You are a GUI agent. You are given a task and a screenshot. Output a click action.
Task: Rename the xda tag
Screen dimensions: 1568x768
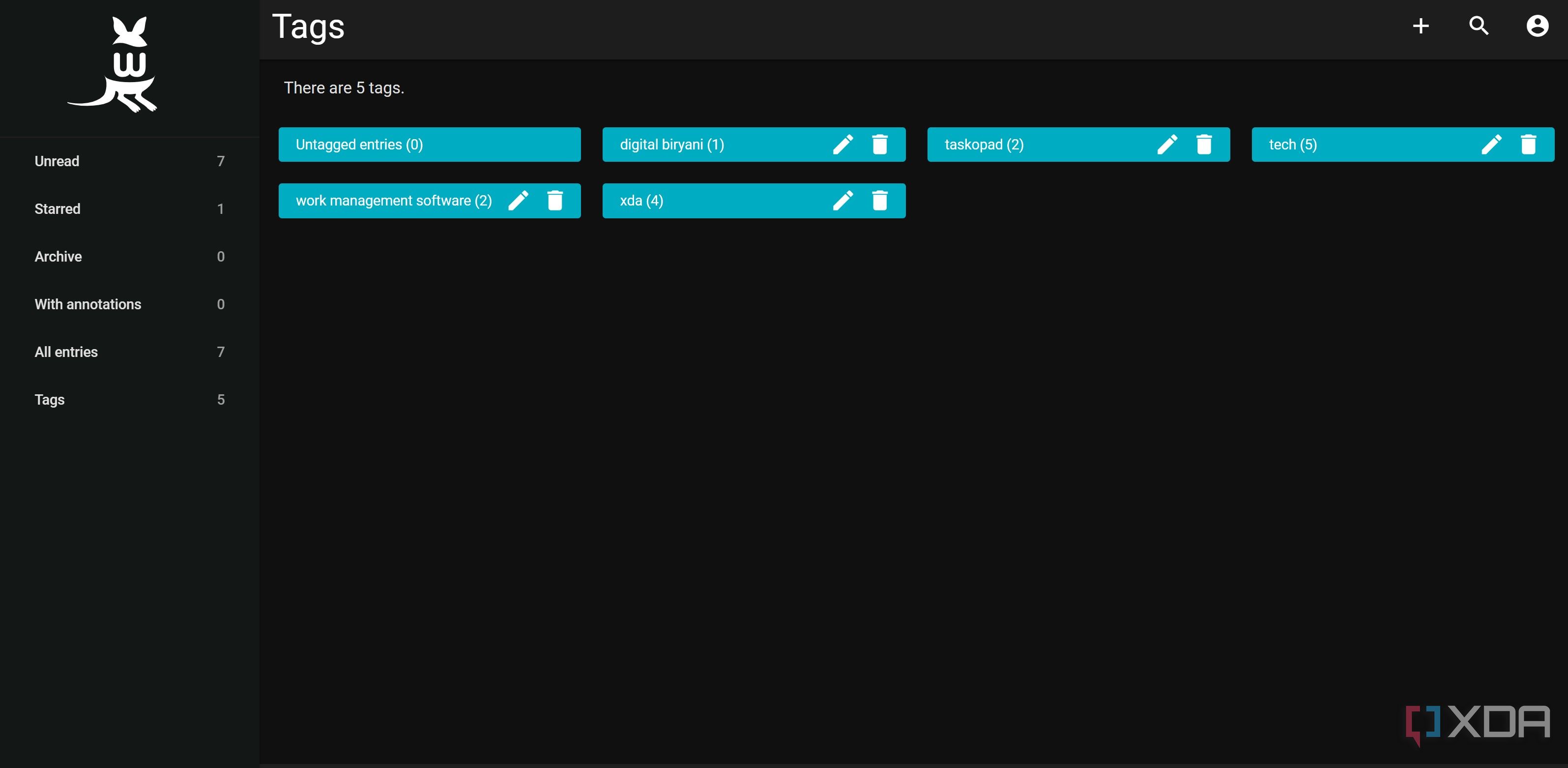[x=843, y=201]
